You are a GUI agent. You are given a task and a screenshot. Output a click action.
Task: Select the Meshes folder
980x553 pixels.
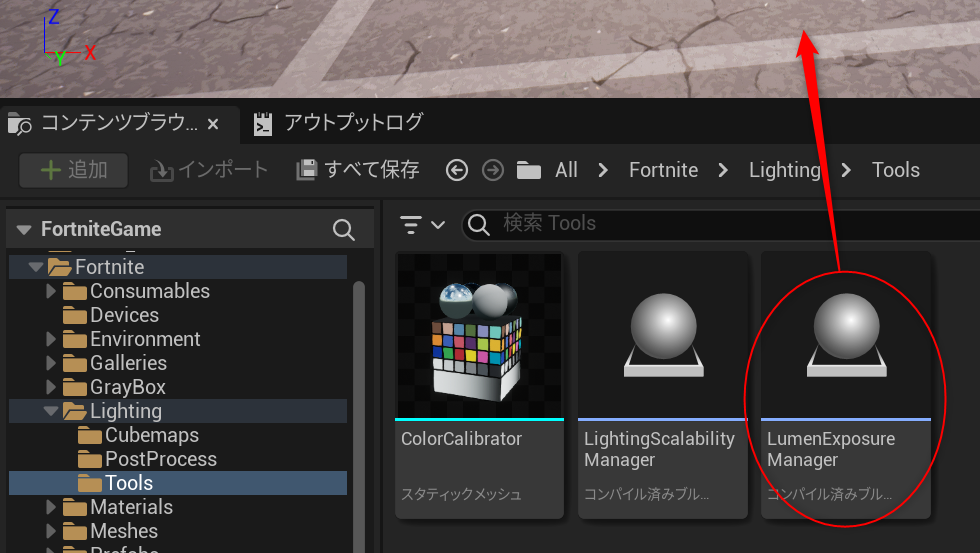[x=124, y=531]
